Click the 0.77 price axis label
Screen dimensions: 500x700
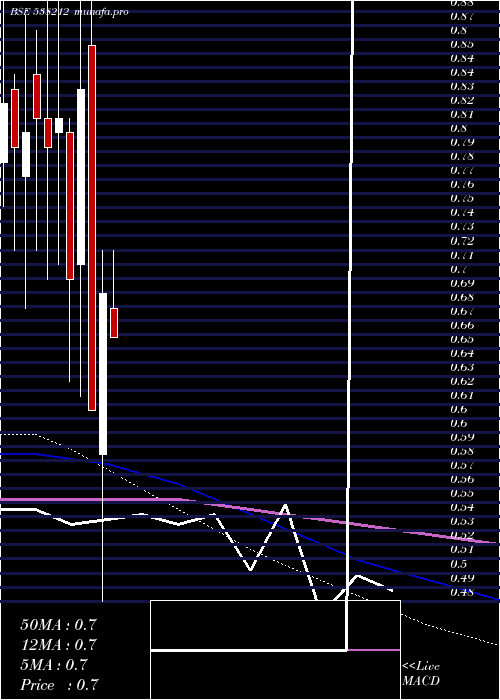point(462,170)
